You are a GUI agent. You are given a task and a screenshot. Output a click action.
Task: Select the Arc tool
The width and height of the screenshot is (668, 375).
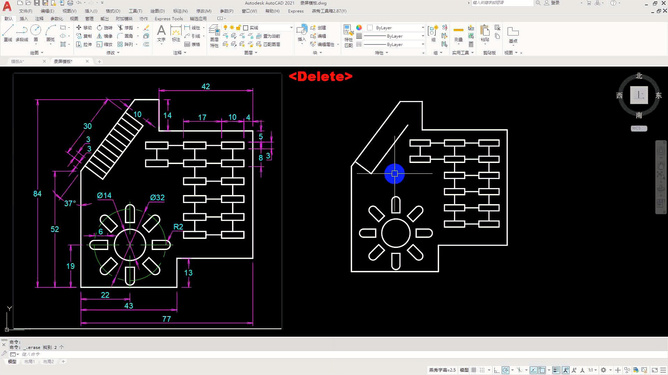51,33
